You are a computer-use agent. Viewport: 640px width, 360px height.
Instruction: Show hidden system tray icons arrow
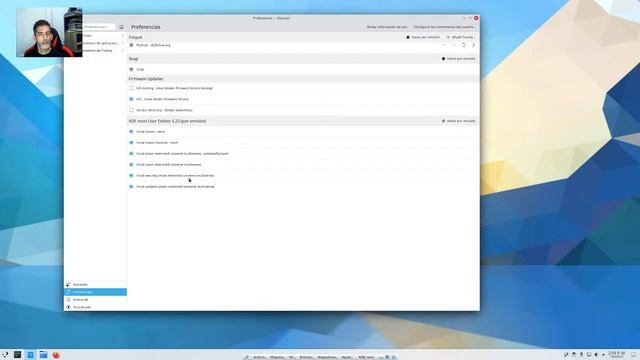click(603, 355)
